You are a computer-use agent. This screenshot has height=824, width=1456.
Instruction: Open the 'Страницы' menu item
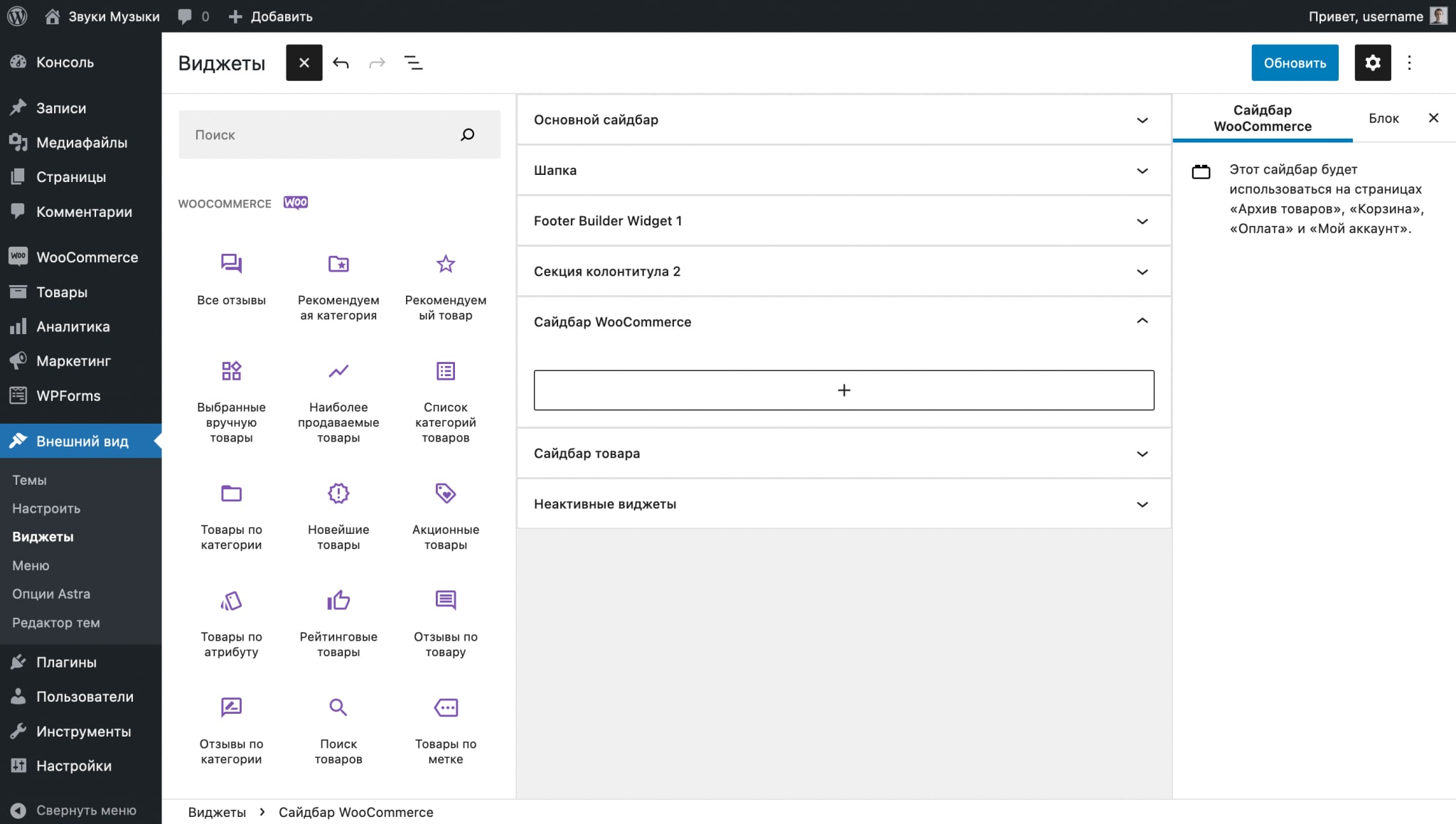tap(80, 177)
